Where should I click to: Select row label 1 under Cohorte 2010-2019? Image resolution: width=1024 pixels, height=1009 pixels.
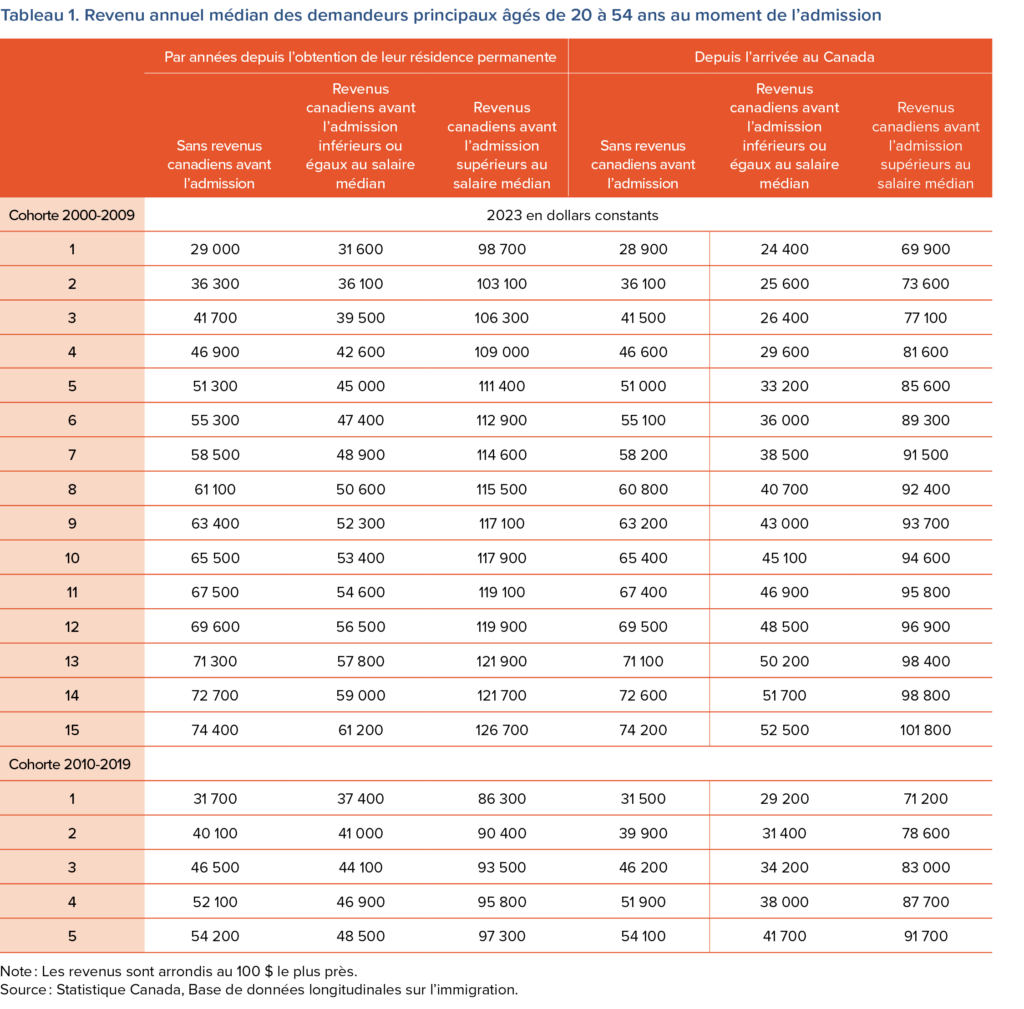coord(72,799)
